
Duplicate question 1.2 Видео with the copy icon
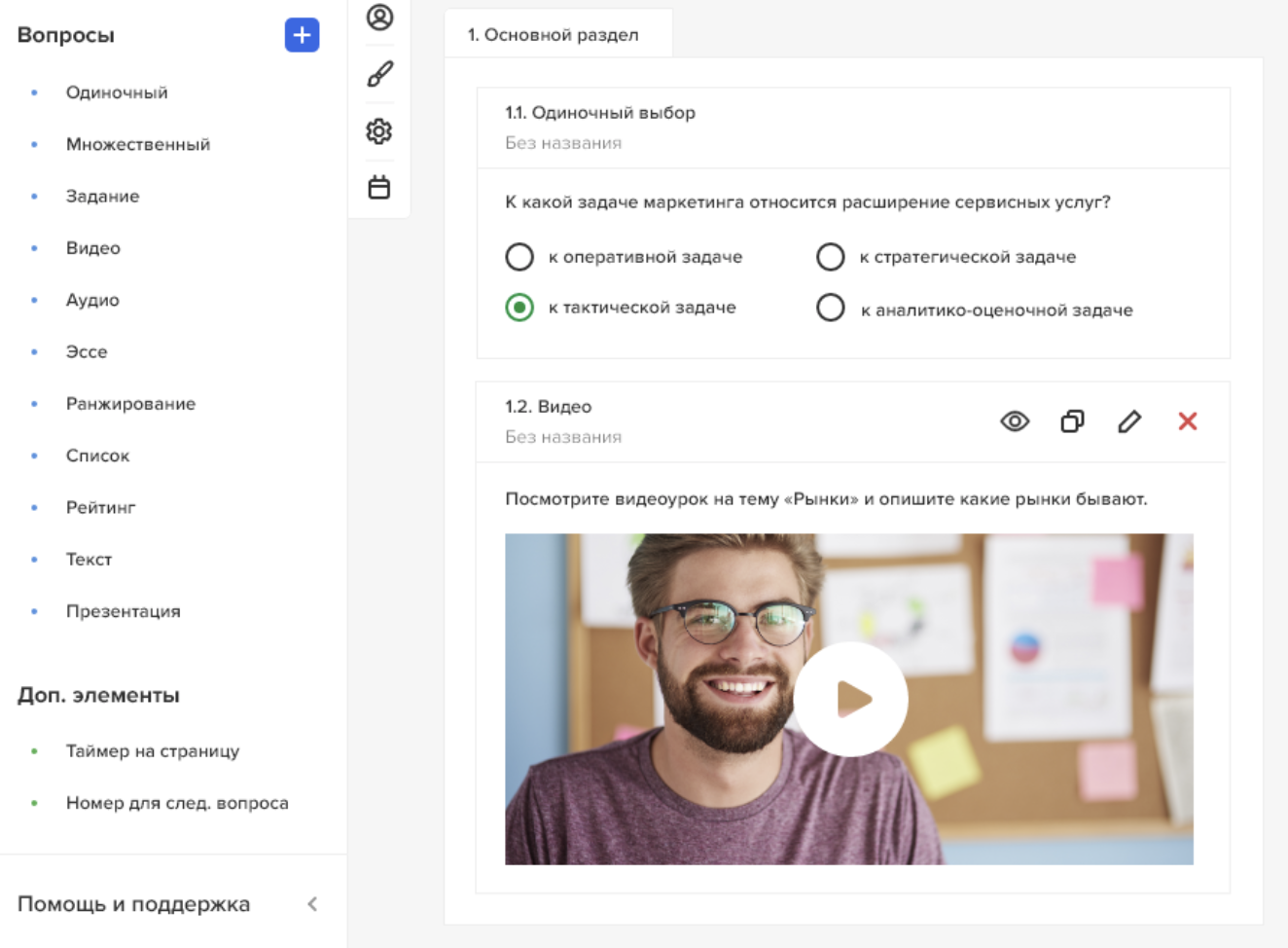1072,421
